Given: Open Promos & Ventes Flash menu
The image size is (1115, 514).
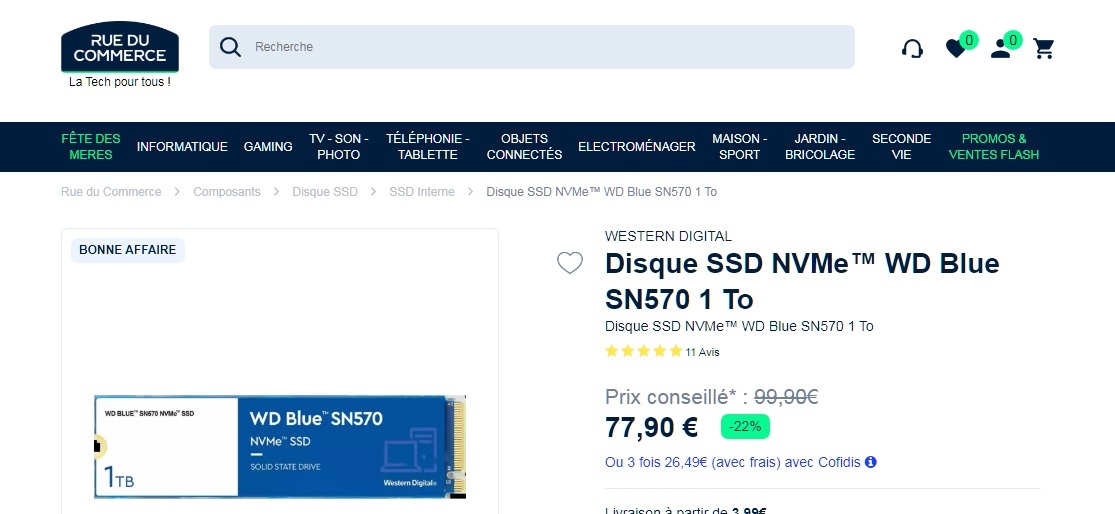Looking at the screenshot, I should coord(993,146).
